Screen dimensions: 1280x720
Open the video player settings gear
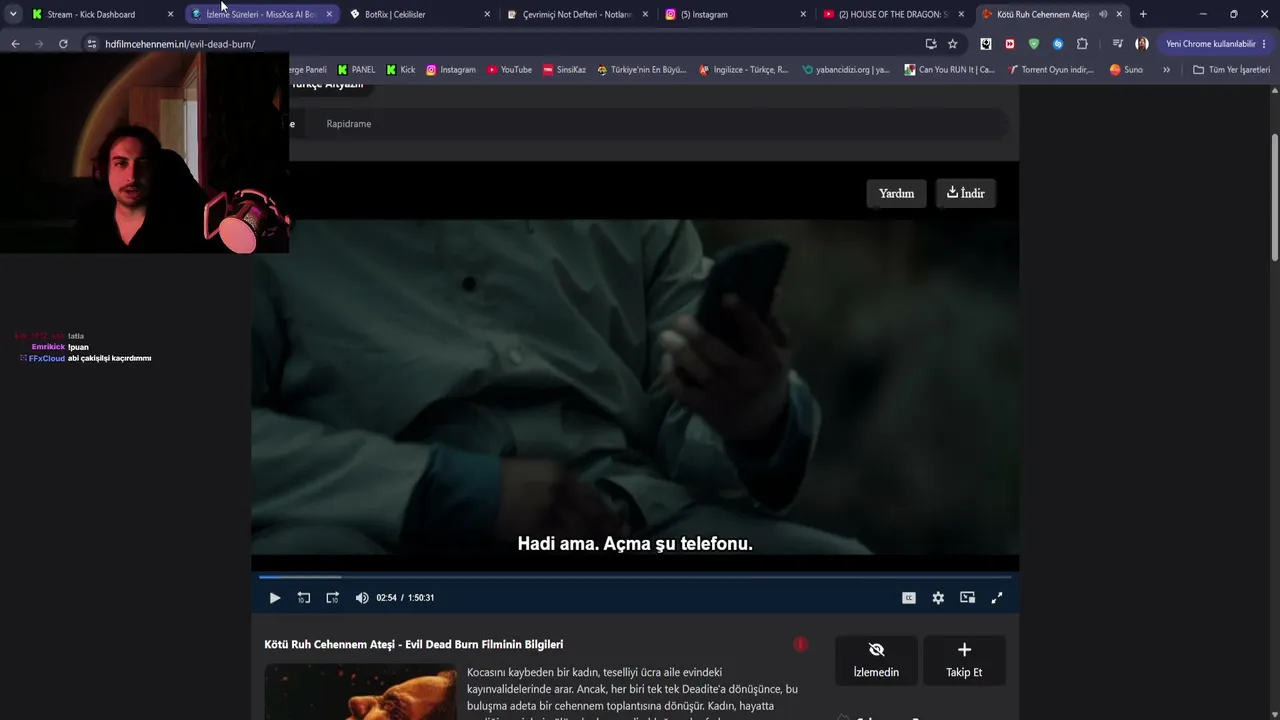[x=938, y=598]
